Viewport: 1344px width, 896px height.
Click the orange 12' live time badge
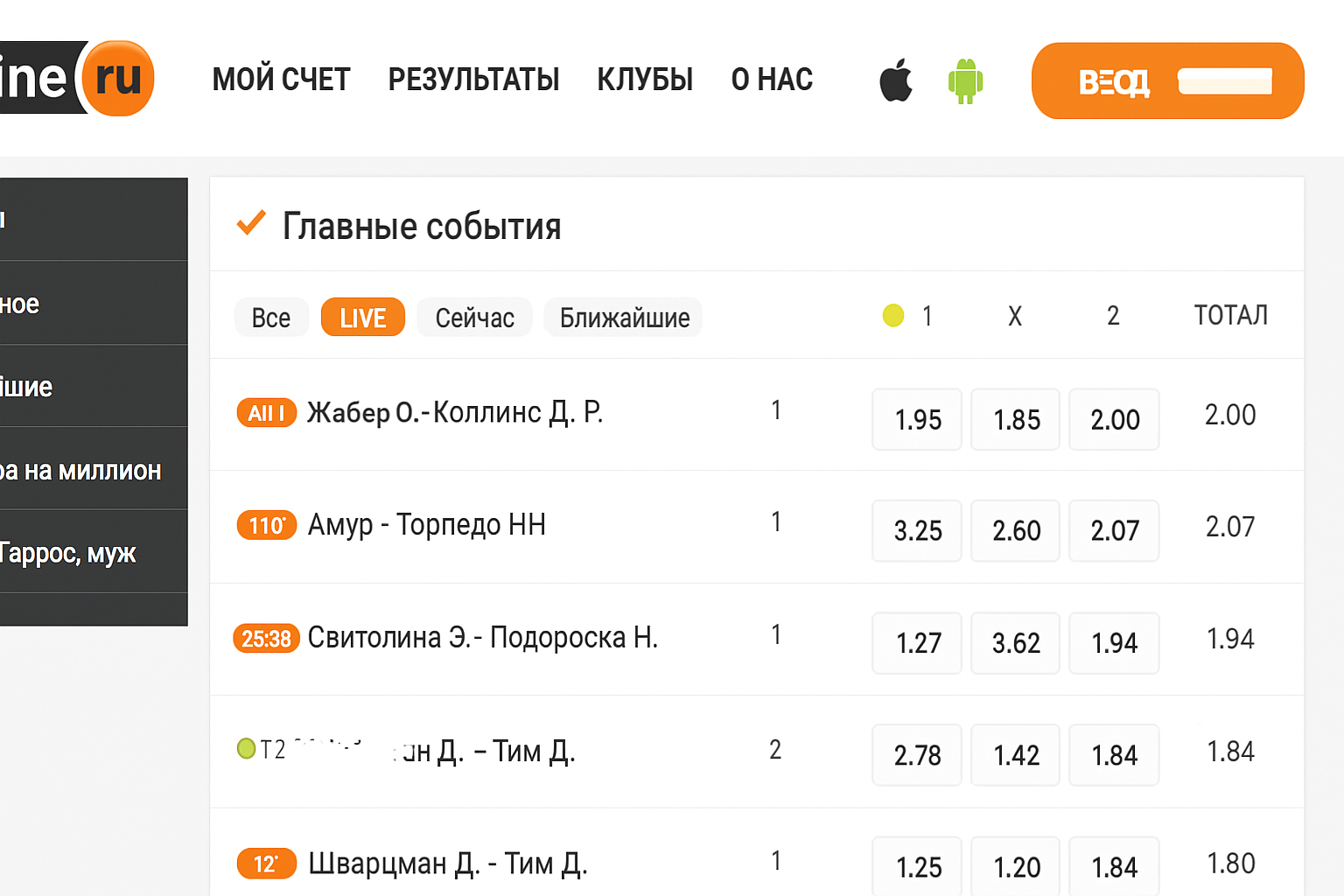pyautogui.click(x=266, y=864)
